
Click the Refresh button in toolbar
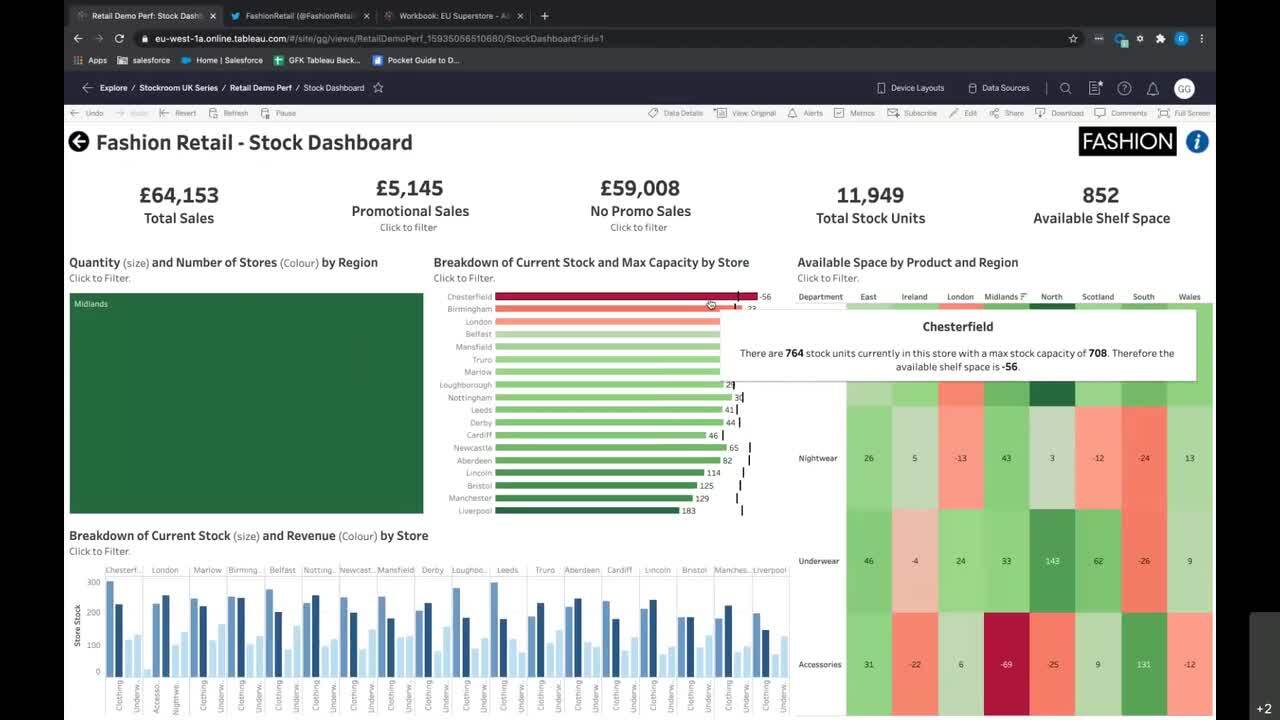coord(230,113)
